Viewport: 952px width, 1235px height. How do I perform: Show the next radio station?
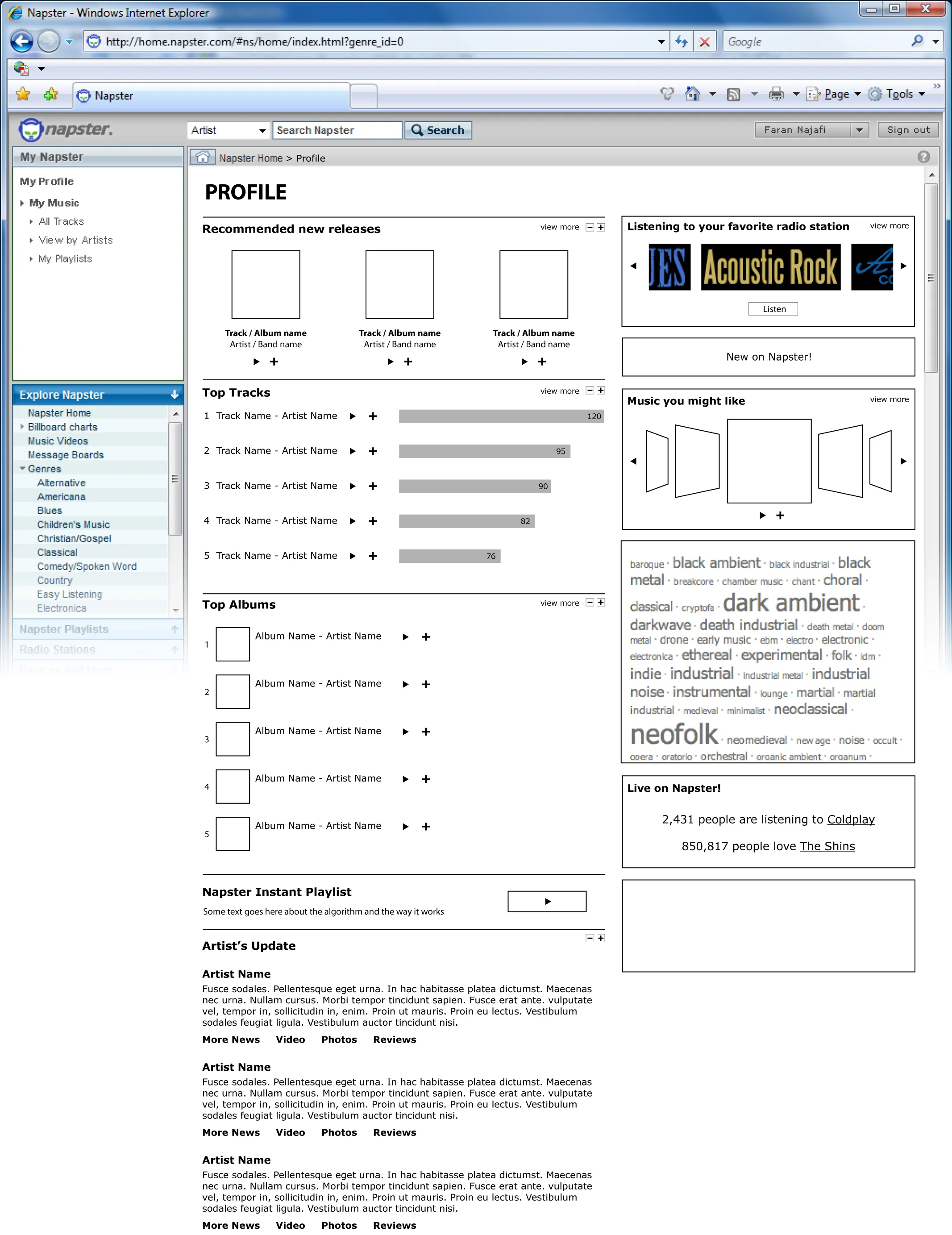coord(903,266)
